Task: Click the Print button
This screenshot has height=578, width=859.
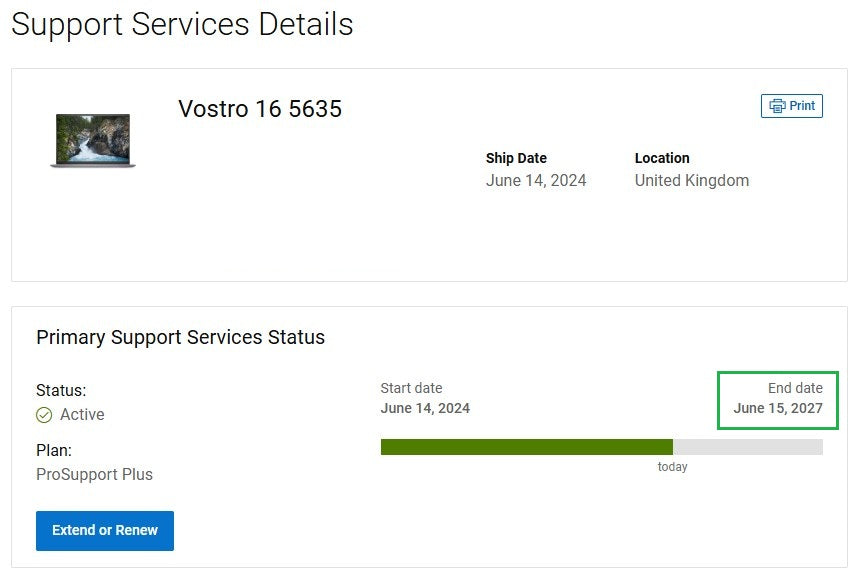Action: pos(791,106)
